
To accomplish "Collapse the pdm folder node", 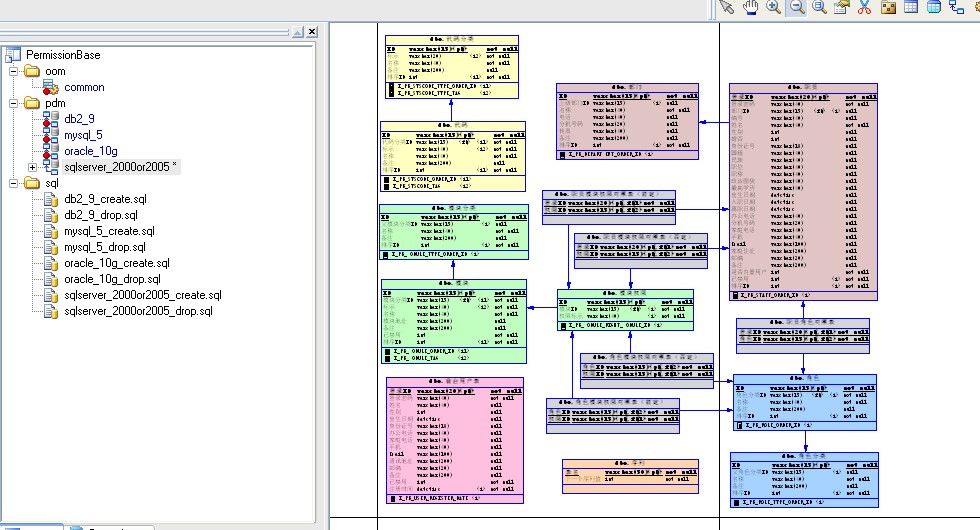I will (13, 103).
